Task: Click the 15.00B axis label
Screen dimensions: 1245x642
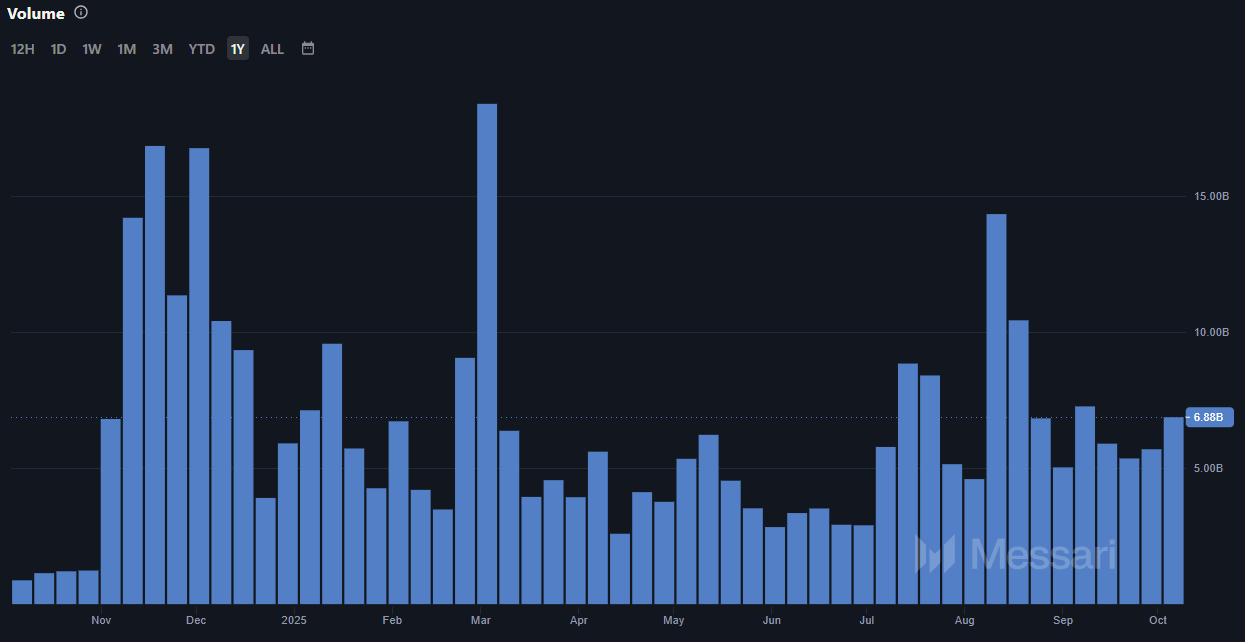Action: (1211, 197)
